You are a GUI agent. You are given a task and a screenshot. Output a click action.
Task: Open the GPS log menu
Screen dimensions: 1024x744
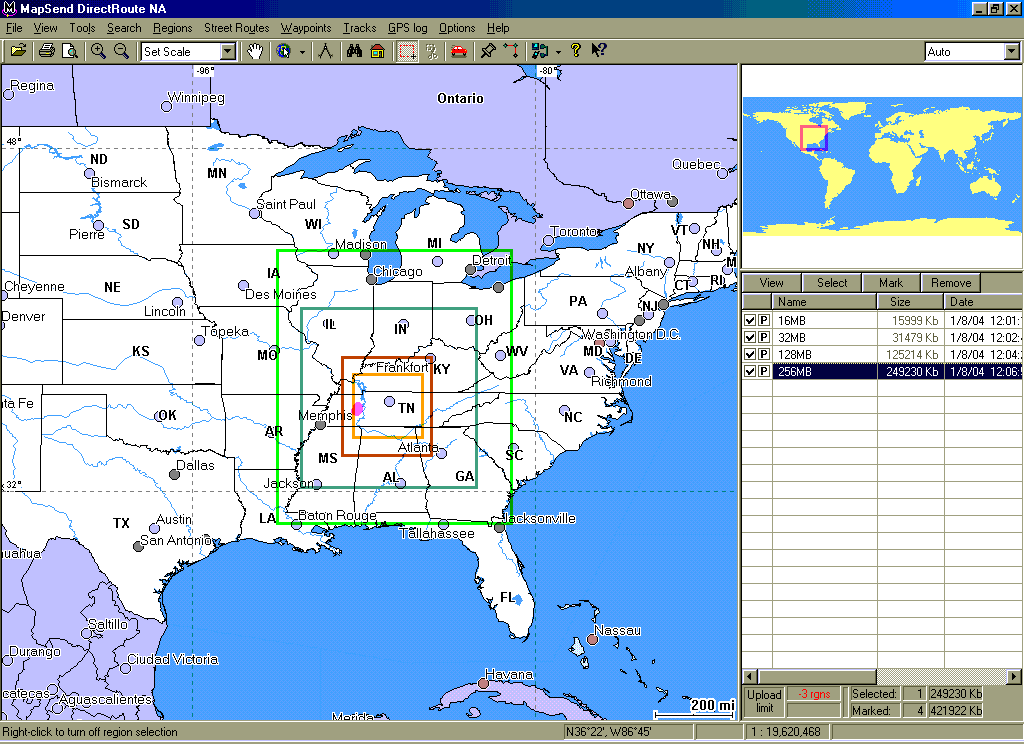click(408, 28)
